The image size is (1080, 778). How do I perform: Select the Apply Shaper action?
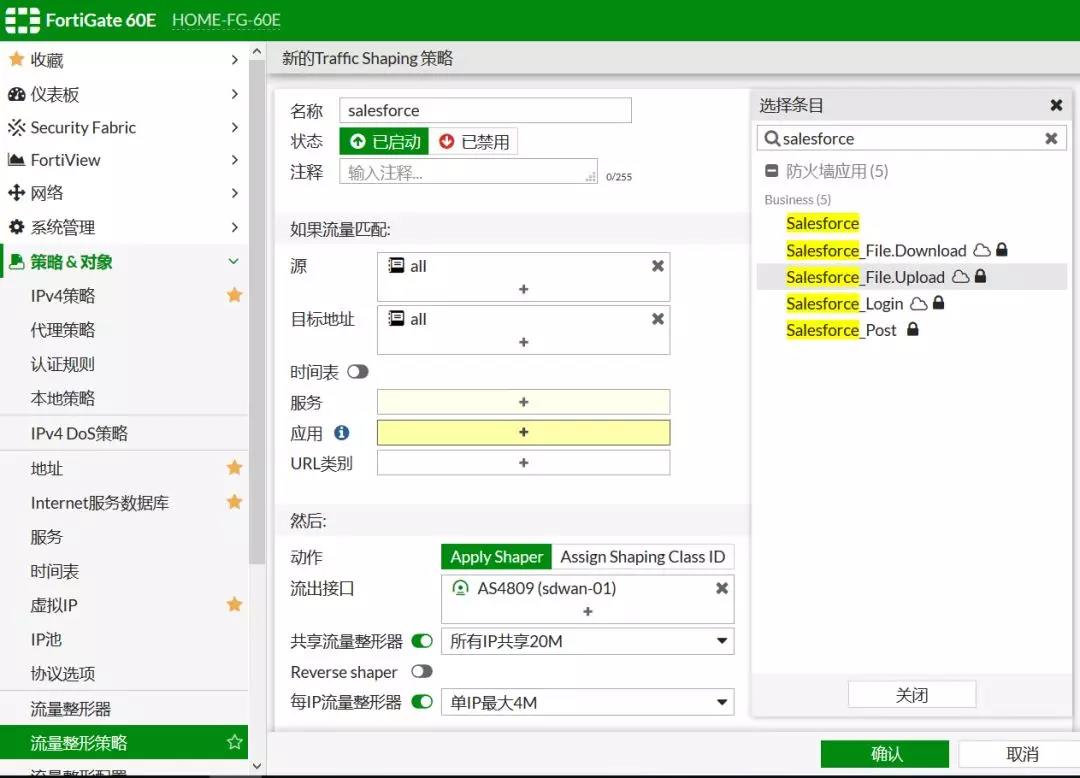[497, 556]
